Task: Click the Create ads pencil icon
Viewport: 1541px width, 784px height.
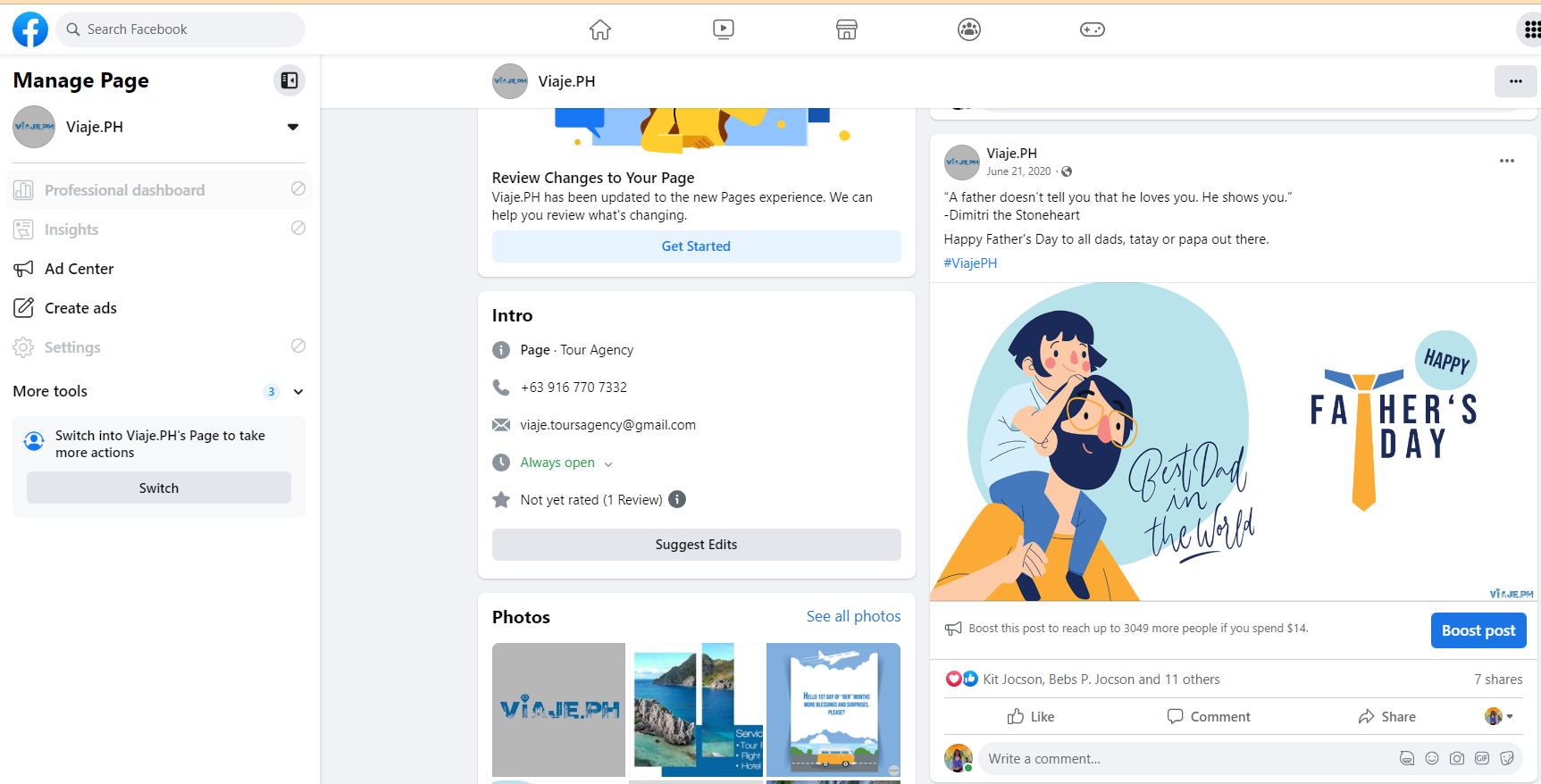Action: click(x=24, y=308)
